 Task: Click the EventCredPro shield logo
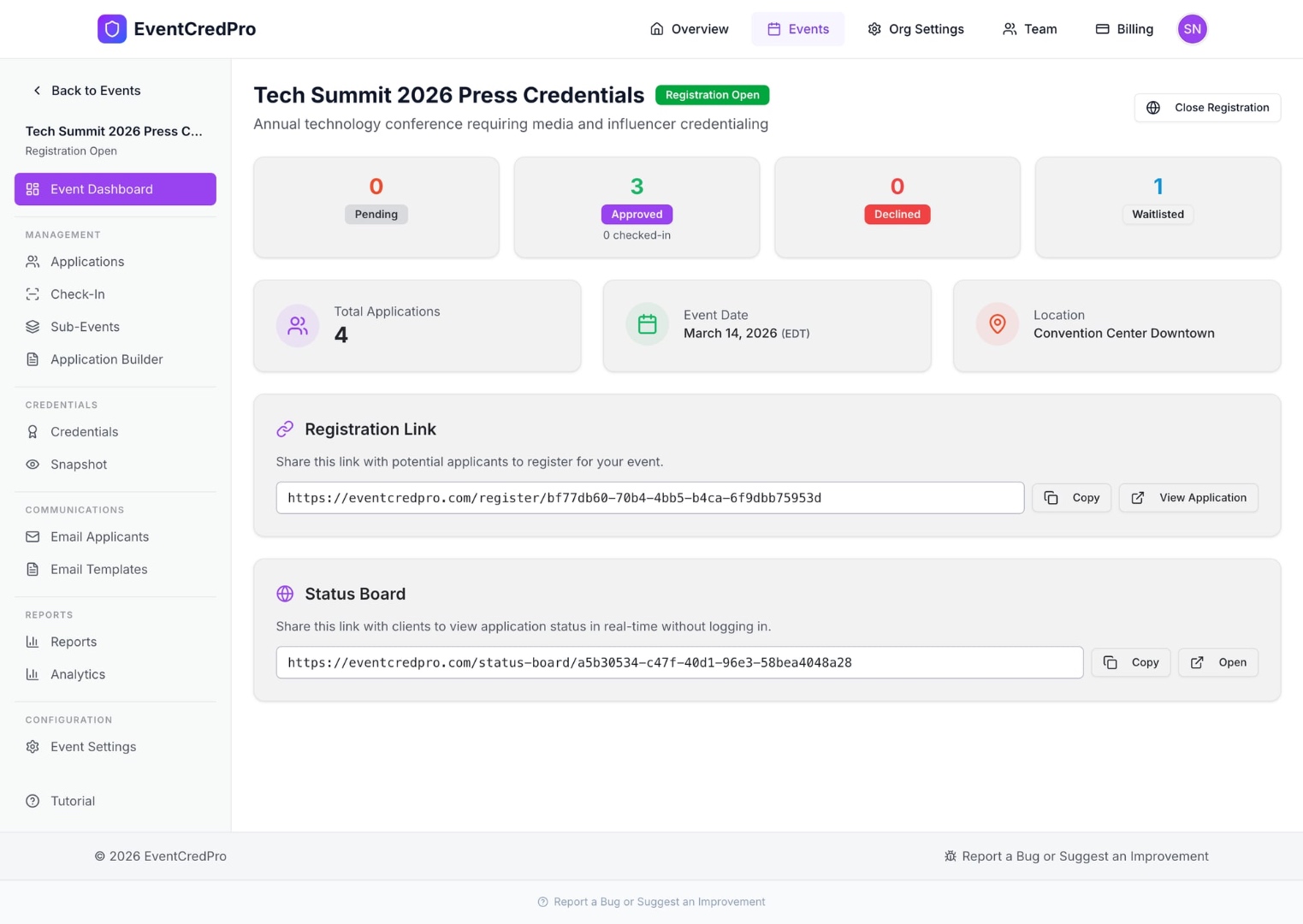(x=112, y=28)
